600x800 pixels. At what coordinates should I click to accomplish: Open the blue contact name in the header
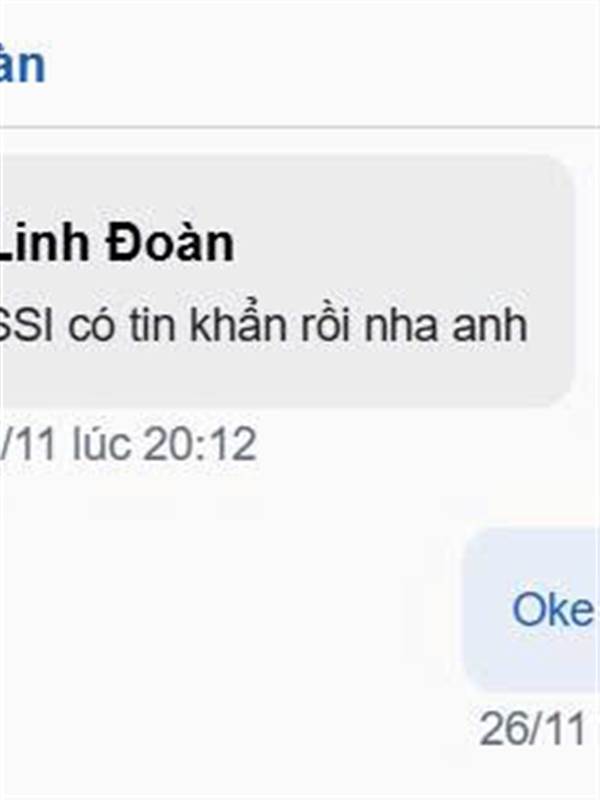(x=23, y=65)
